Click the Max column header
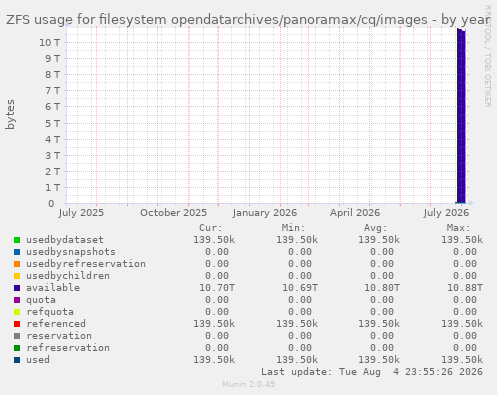 458,228
